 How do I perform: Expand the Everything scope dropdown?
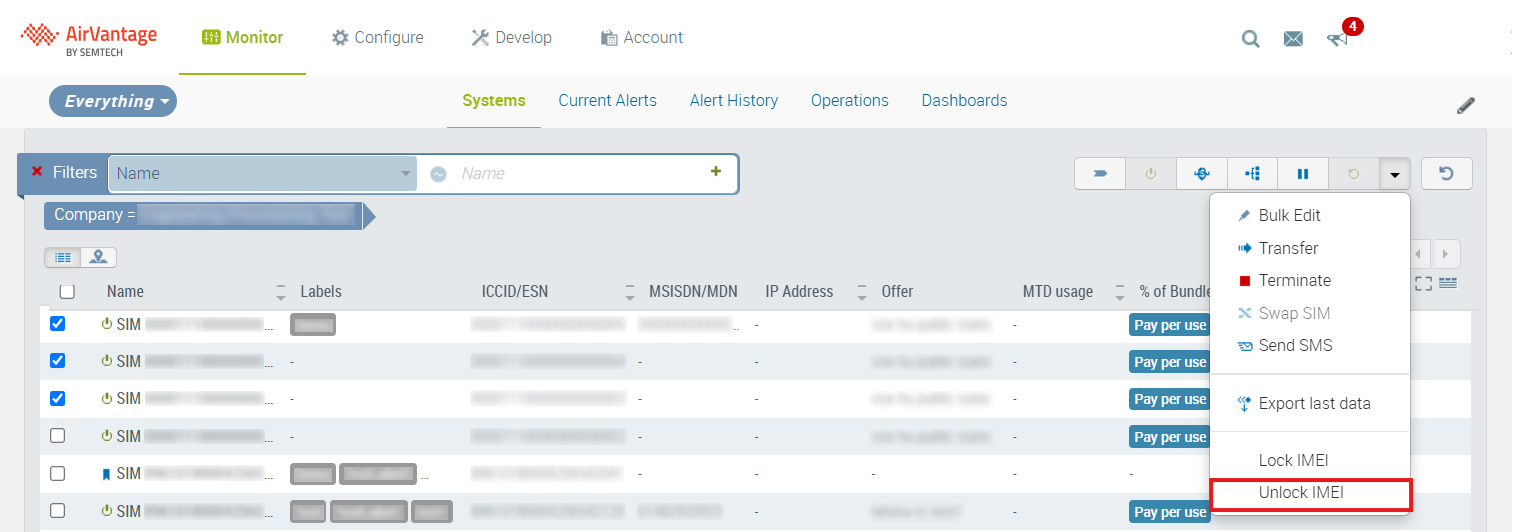(113, 101)
